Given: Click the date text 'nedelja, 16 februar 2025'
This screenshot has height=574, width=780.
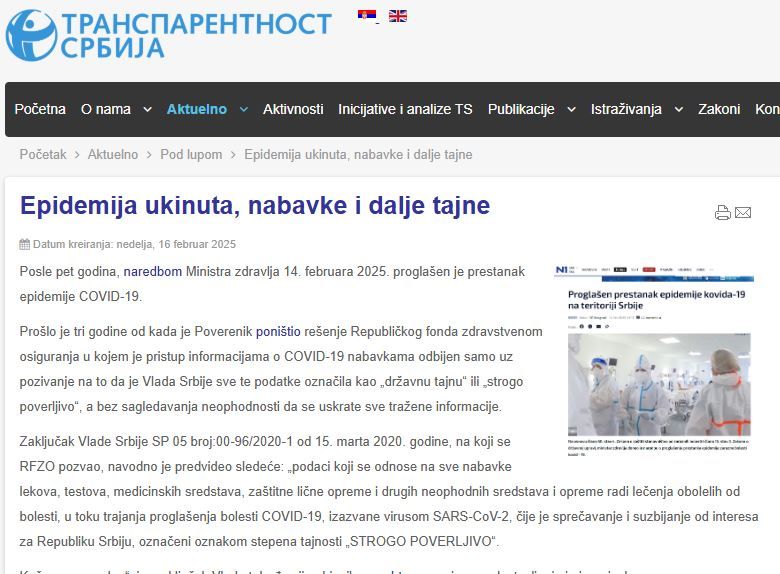Looking at the screenshot, I should tap(176, 244).
